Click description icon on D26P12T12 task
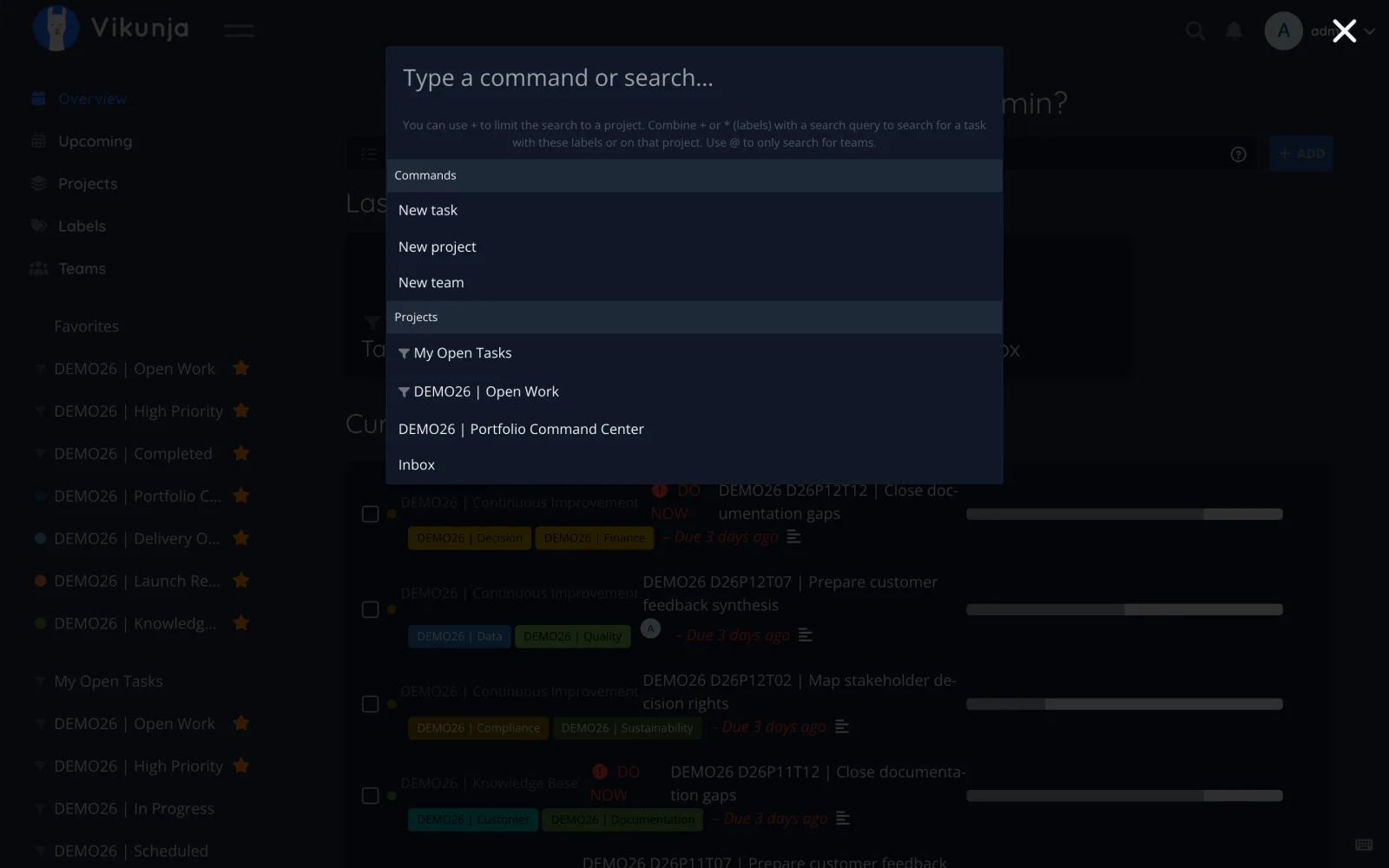1389x868 pixels. pyautogui.click(x=793, y=537)
